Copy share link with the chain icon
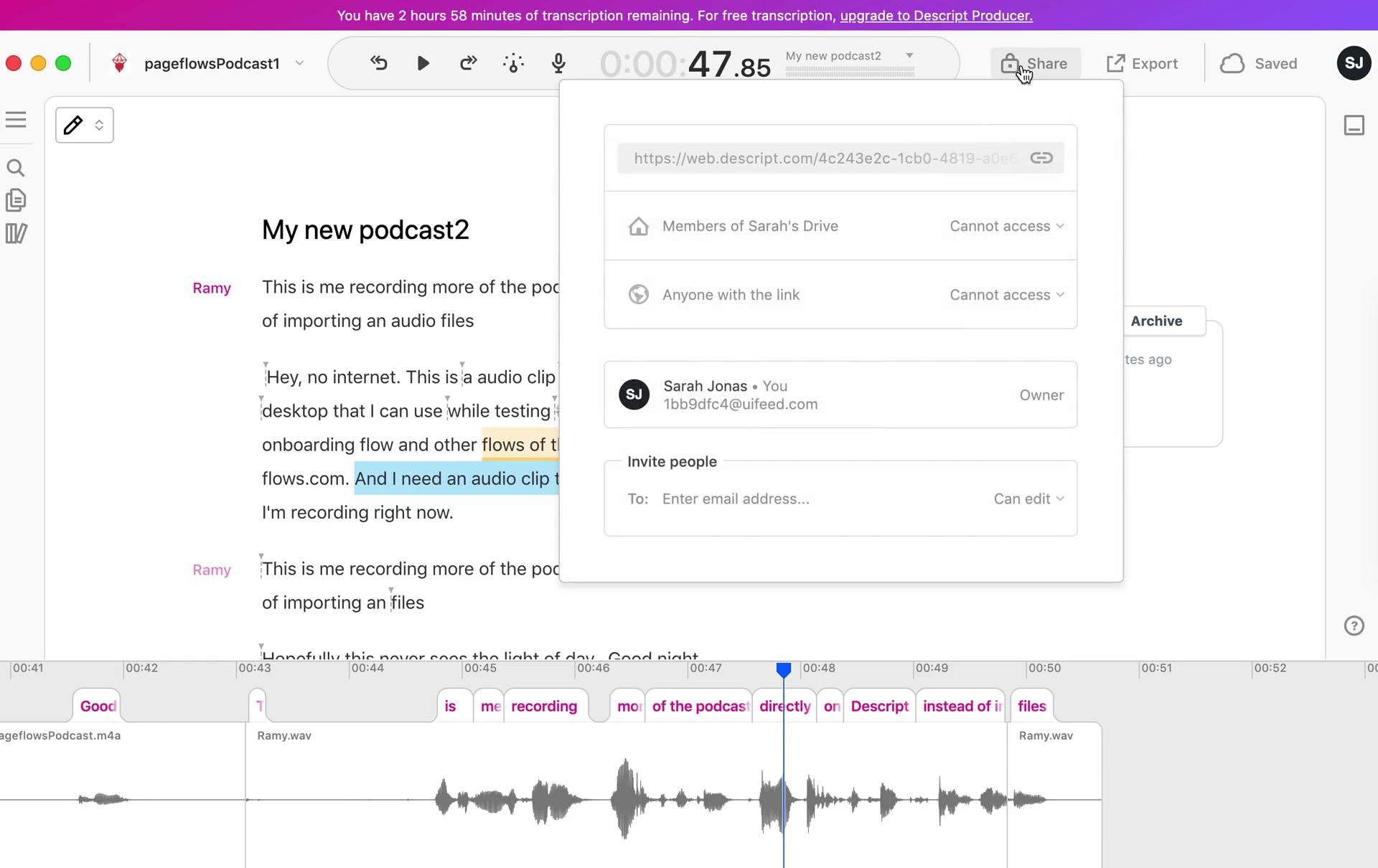 click(1041, 158)
